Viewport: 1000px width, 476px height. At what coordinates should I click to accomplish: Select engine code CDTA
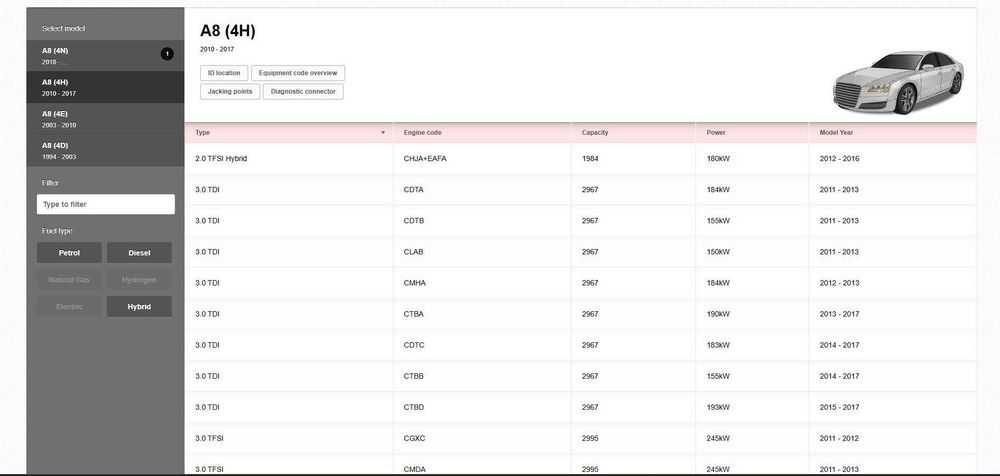coord(413,190)
